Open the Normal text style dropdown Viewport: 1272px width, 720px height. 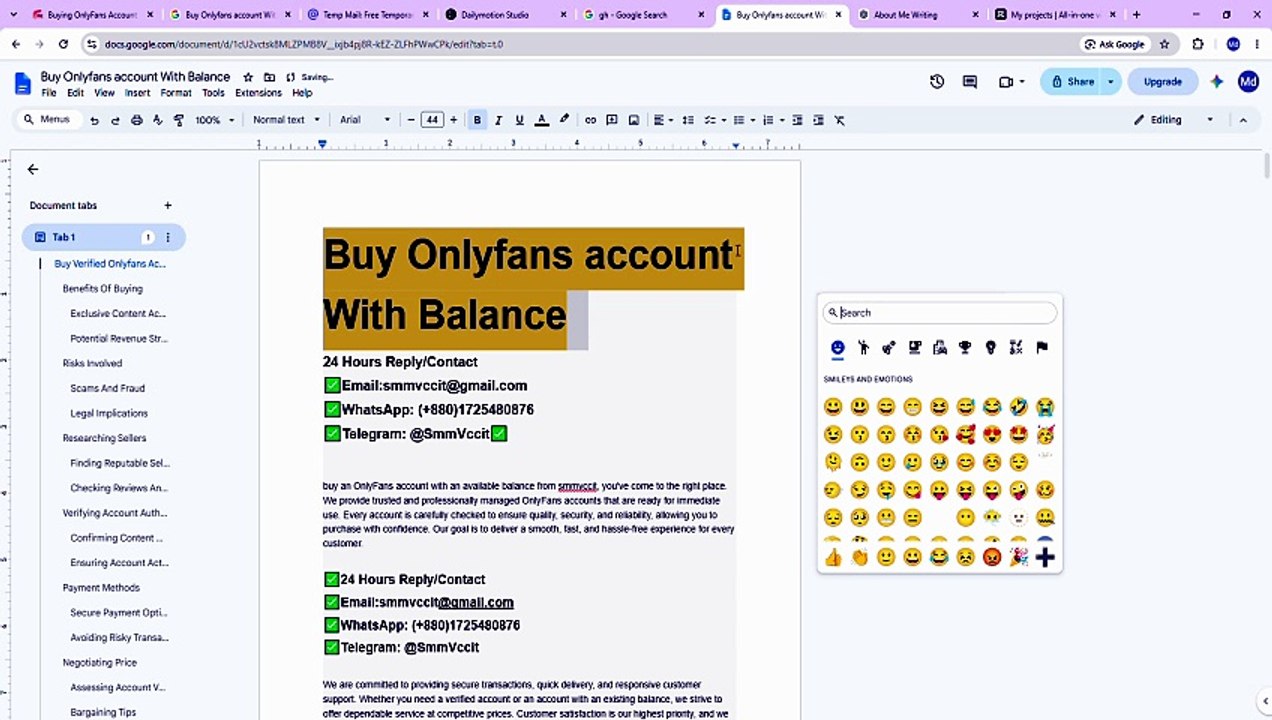point(286,120)
